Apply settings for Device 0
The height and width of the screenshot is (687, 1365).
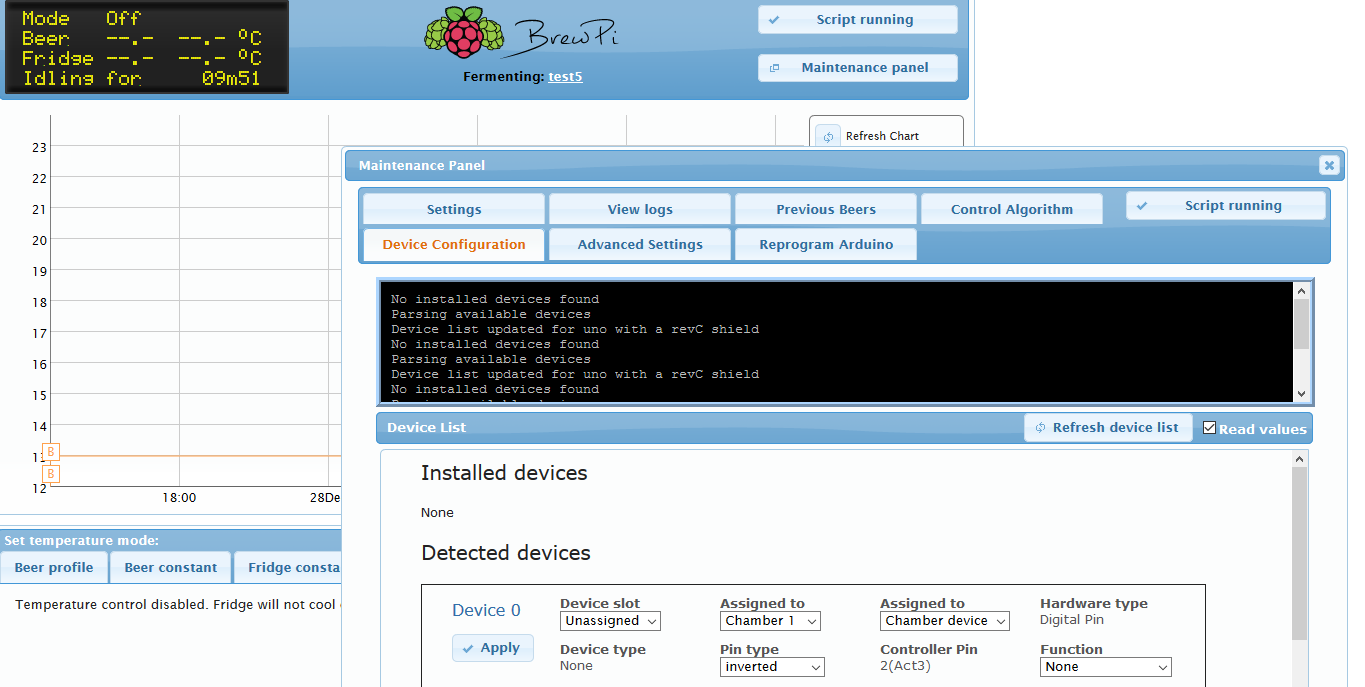pos(492,648)
